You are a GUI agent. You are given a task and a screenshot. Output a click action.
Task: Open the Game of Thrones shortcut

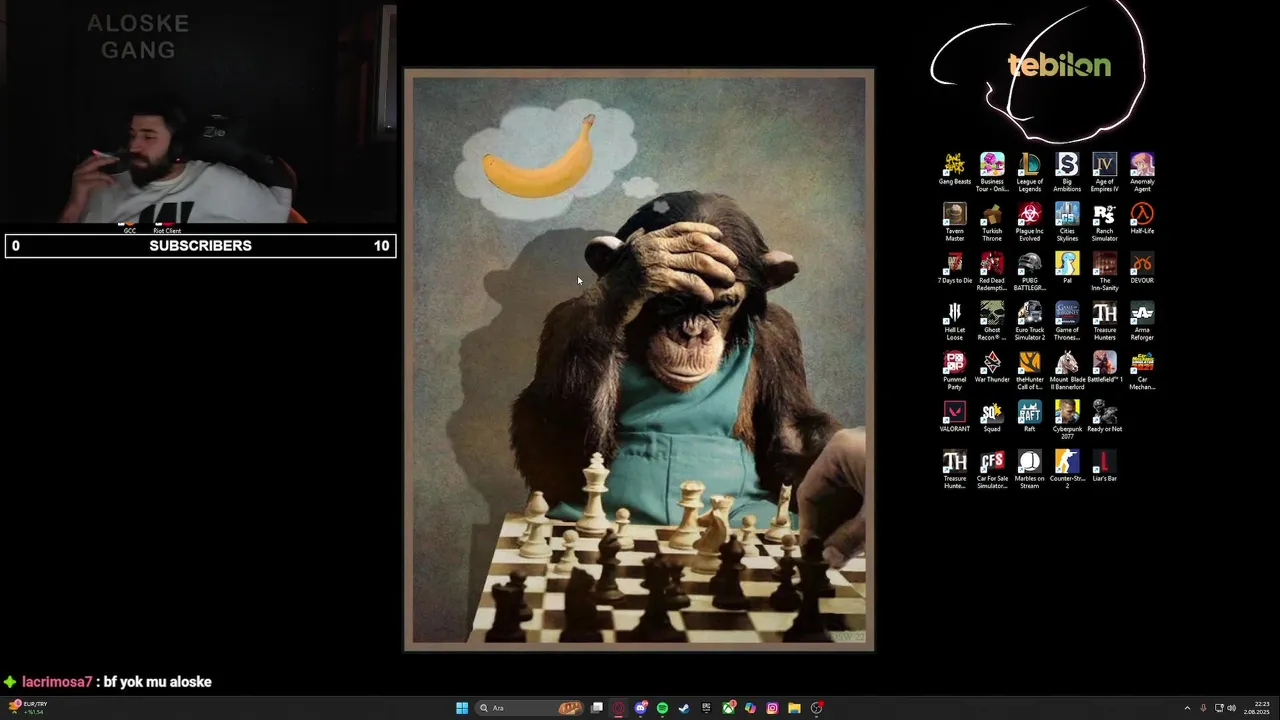click(1067, 321)
